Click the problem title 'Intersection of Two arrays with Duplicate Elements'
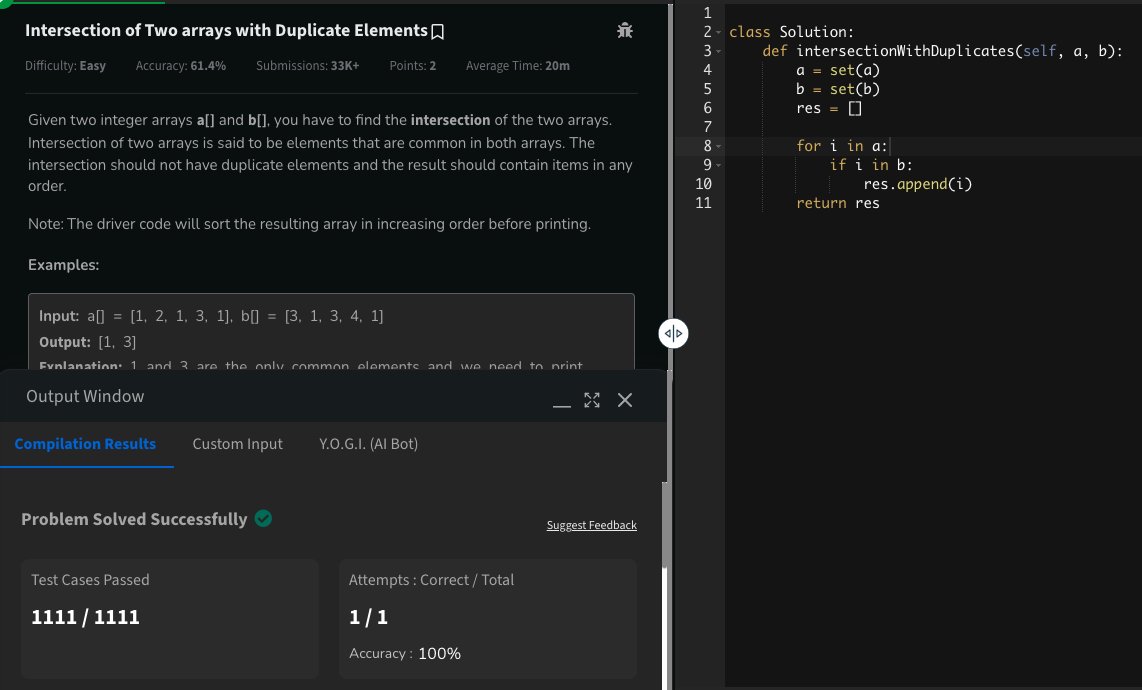Screen dimensions: 1142x690 (226, 31)
